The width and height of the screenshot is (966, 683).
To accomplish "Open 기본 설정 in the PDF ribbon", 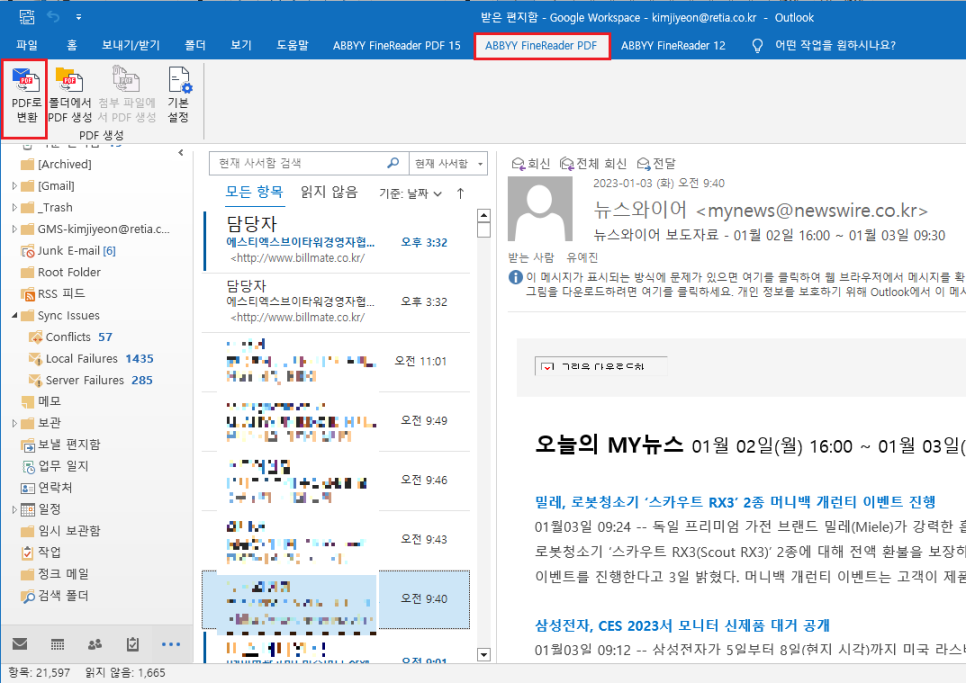I will pyautogui.click(x=179, y=96).
